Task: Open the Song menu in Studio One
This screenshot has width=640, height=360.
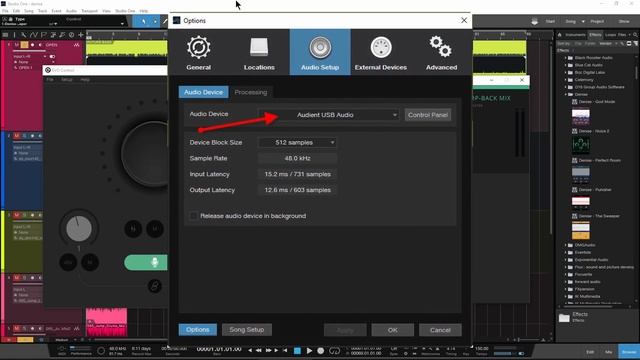Action: pyautogui.click(x=29, y=11)
